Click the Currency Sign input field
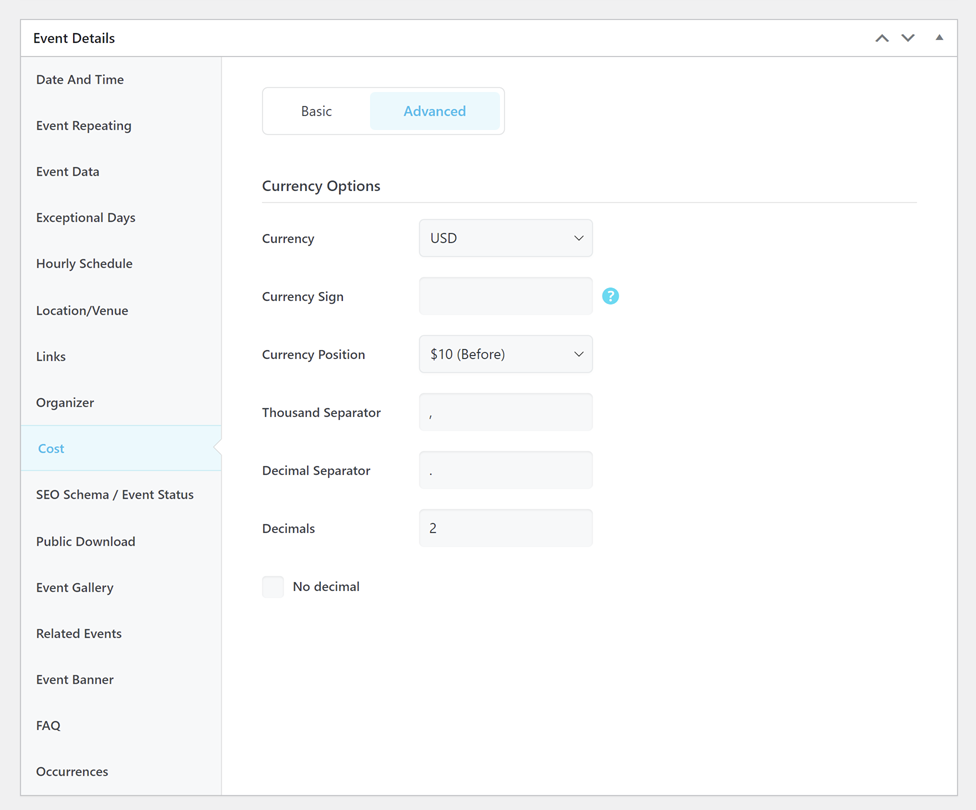Viewport: 976px width, 810px height. point(505,297)
